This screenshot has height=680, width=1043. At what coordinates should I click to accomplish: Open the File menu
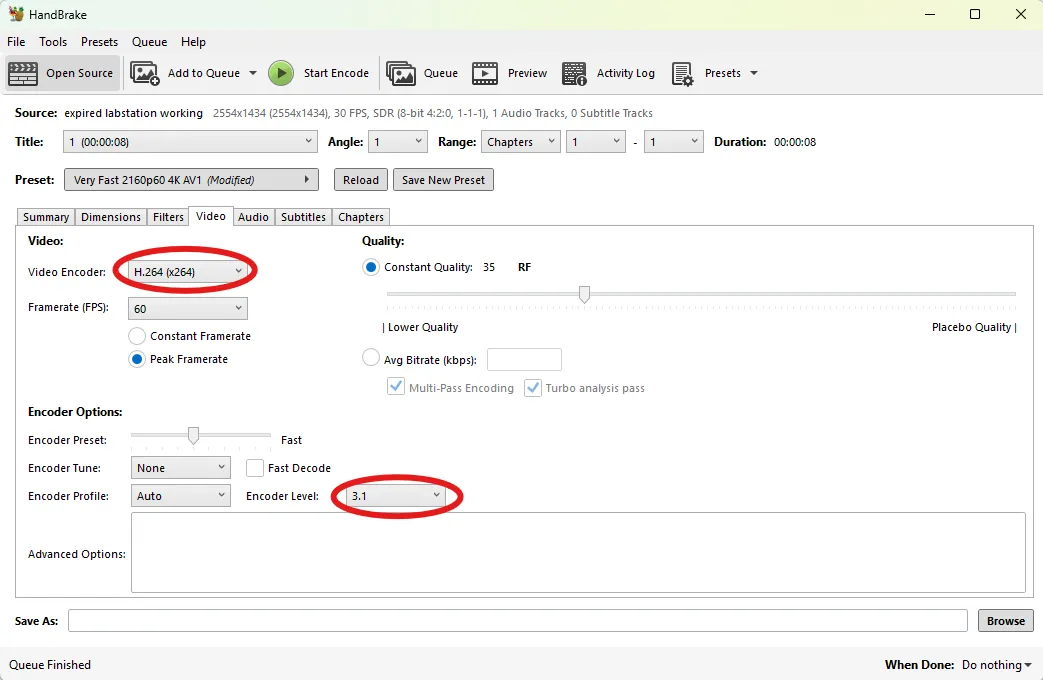pos(16,41)
